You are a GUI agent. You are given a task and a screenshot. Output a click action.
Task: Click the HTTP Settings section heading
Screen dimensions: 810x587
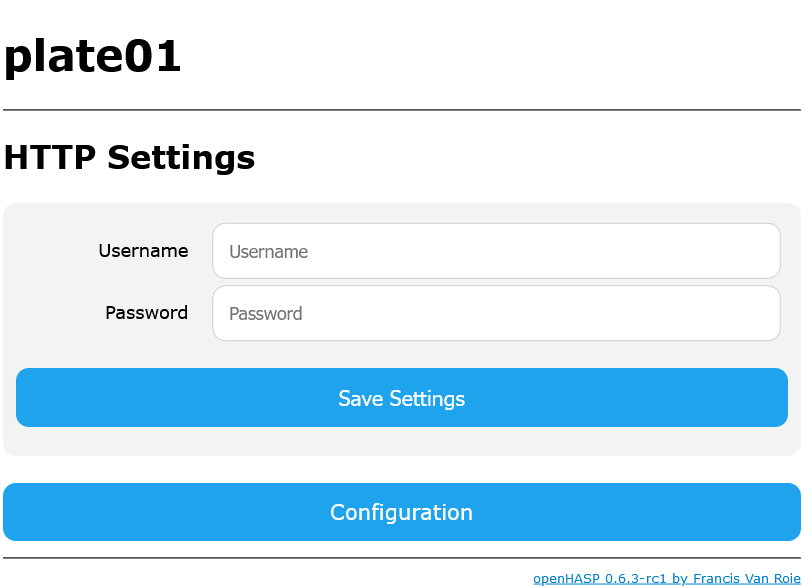[129, 157]
